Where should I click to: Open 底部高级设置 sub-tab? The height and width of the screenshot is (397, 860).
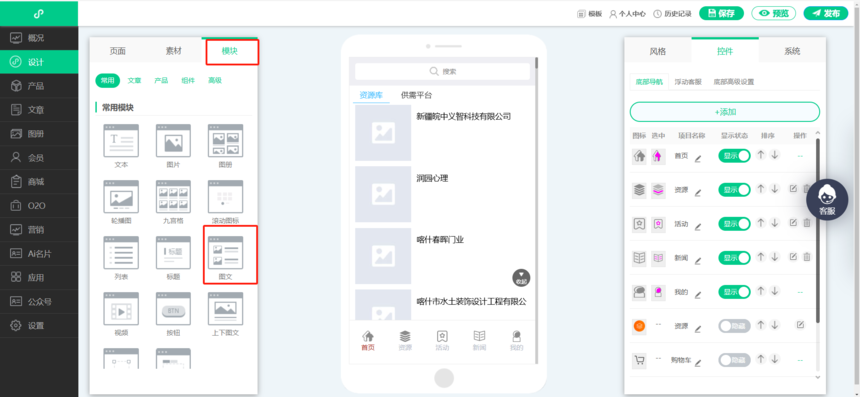pos(733,82)
